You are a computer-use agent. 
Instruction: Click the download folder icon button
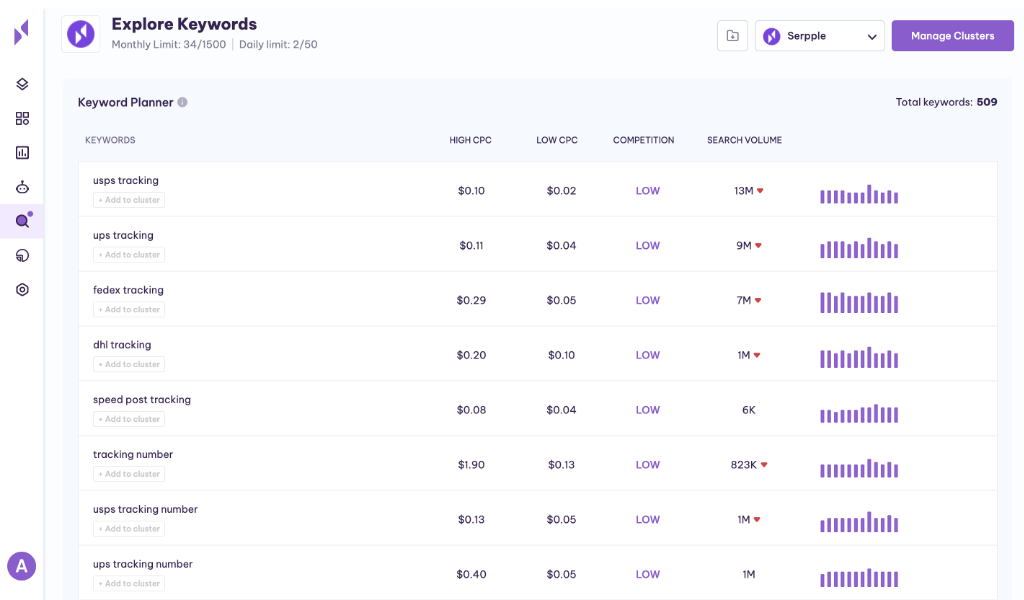pos(733,36)
